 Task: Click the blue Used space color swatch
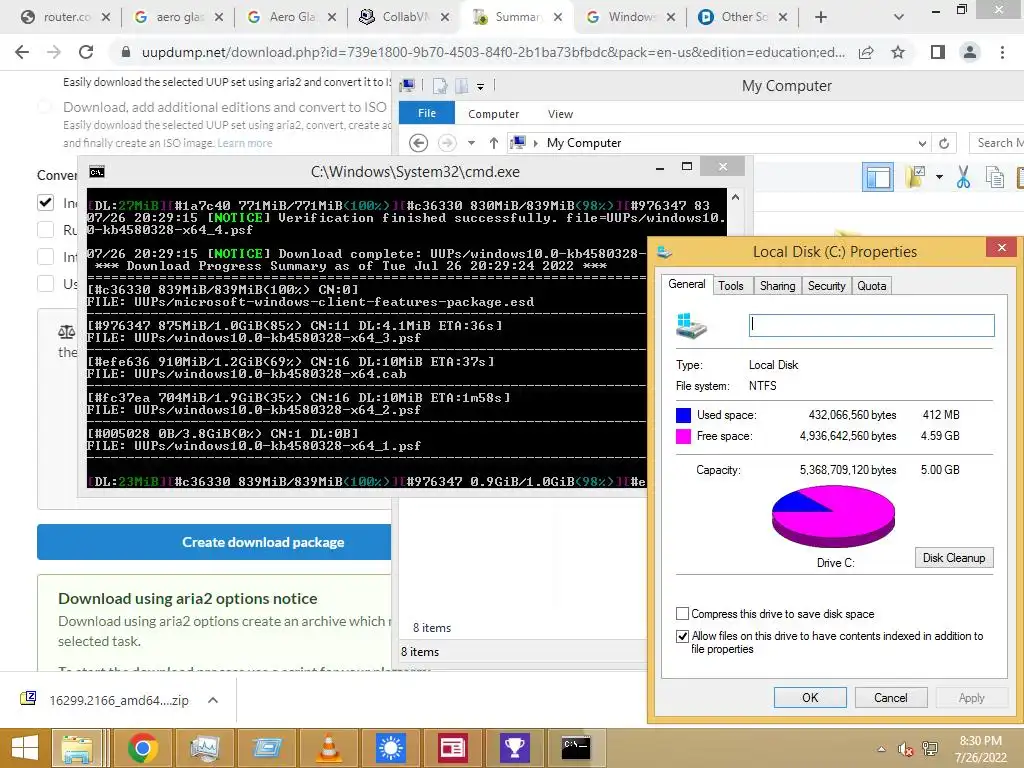683,415
